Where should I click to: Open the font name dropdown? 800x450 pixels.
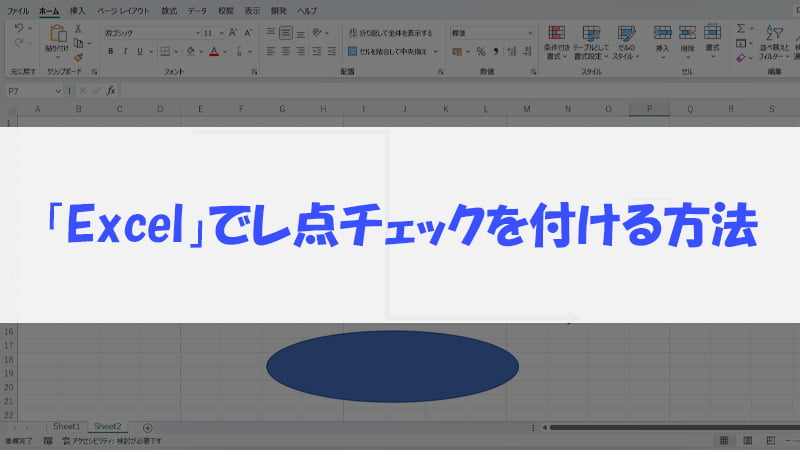click(x=199, y=32)
